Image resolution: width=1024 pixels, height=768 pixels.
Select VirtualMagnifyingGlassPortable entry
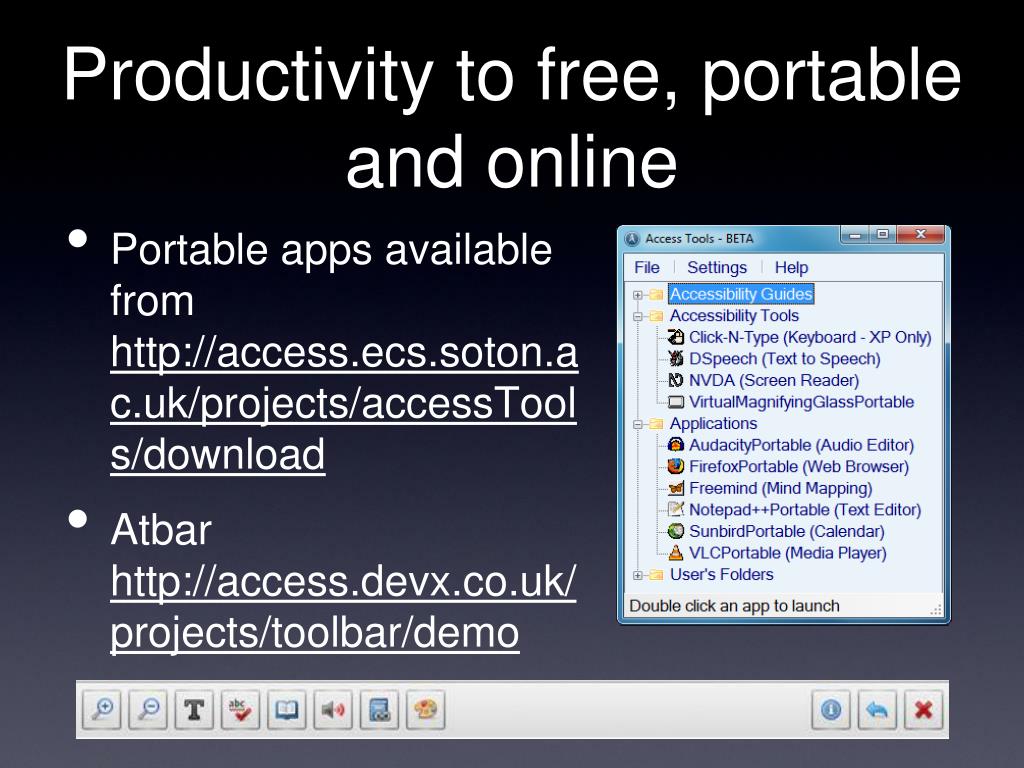pos(801,402)
